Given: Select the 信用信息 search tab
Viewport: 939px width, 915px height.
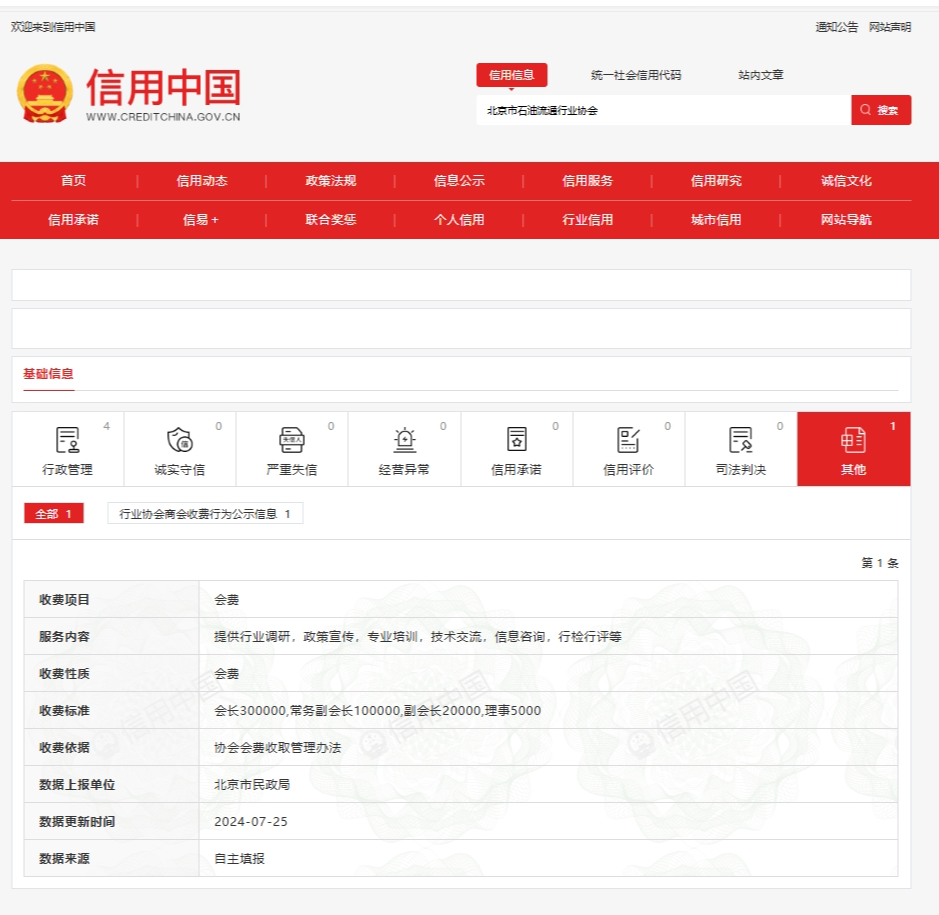Looking at the screenshot, I should pyautogui.click(x=511, y=75).
